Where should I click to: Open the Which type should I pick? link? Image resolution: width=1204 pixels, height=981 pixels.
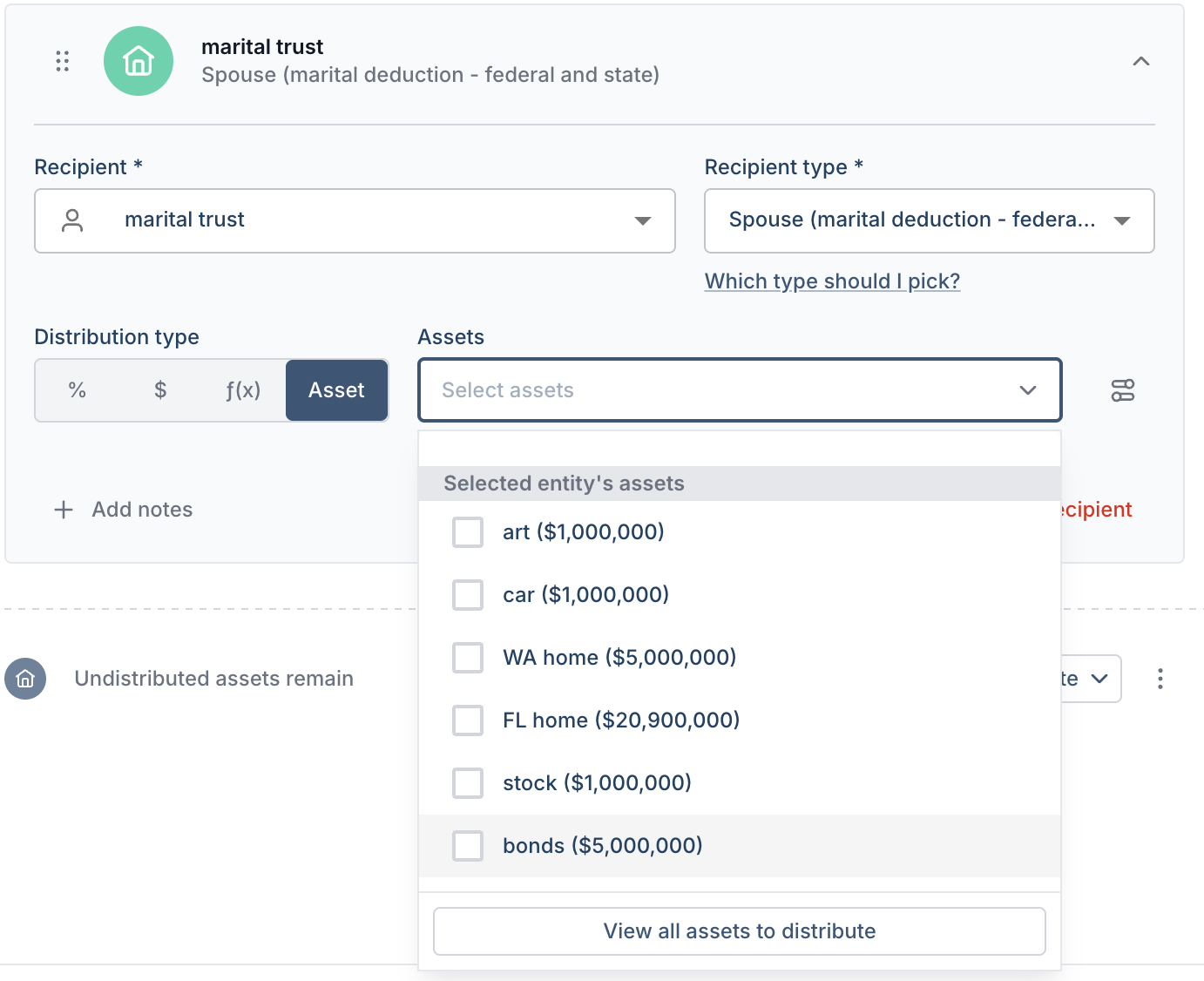pos(832,281)
